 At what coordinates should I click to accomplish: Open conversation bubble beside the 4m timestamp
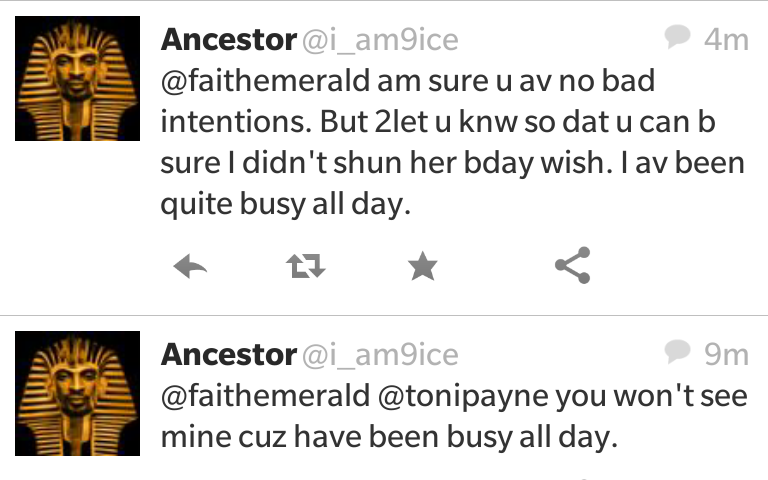[677, 36]
